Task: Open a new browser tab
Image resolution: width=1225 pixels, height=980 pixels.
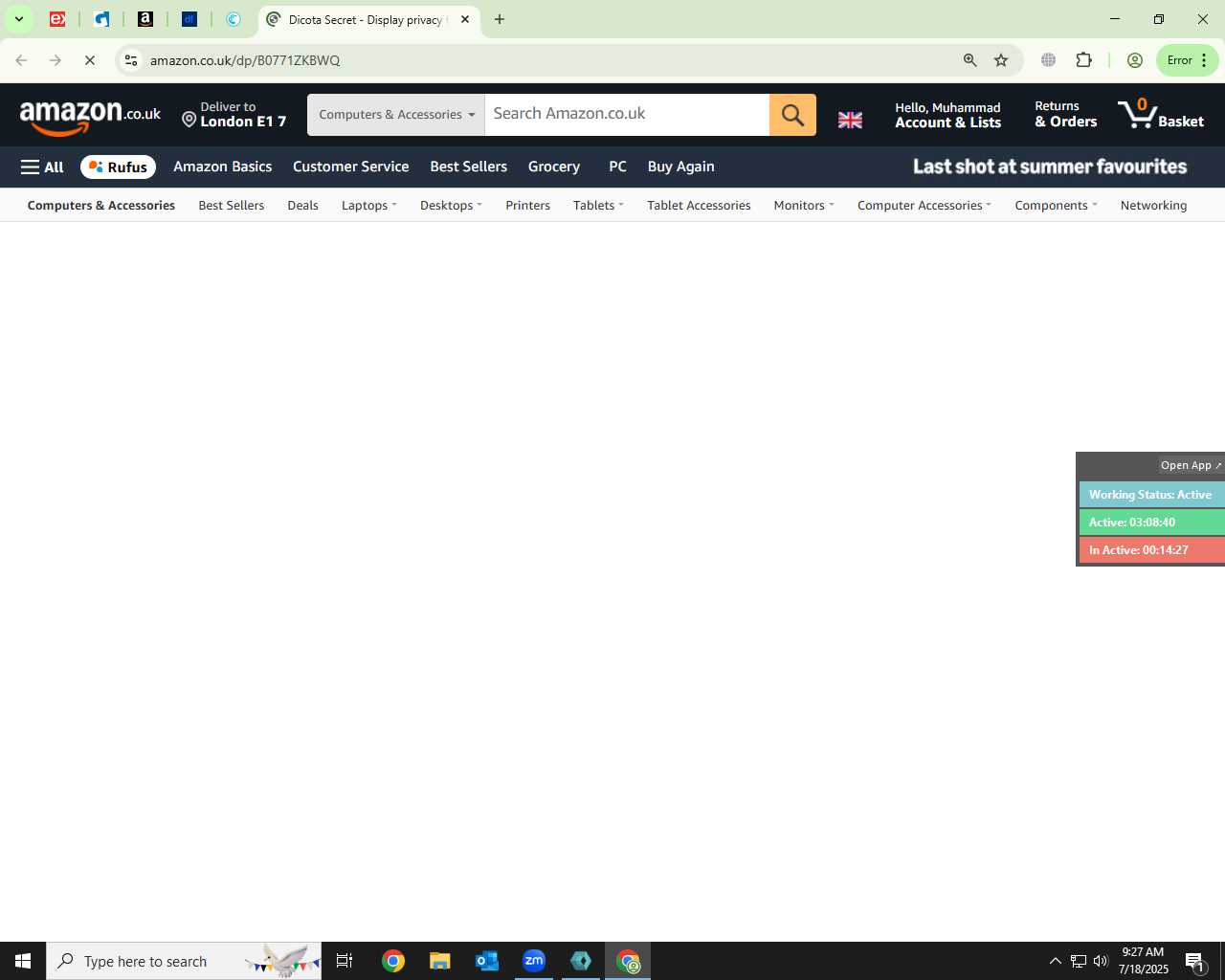Action: (x=500, y=19)
